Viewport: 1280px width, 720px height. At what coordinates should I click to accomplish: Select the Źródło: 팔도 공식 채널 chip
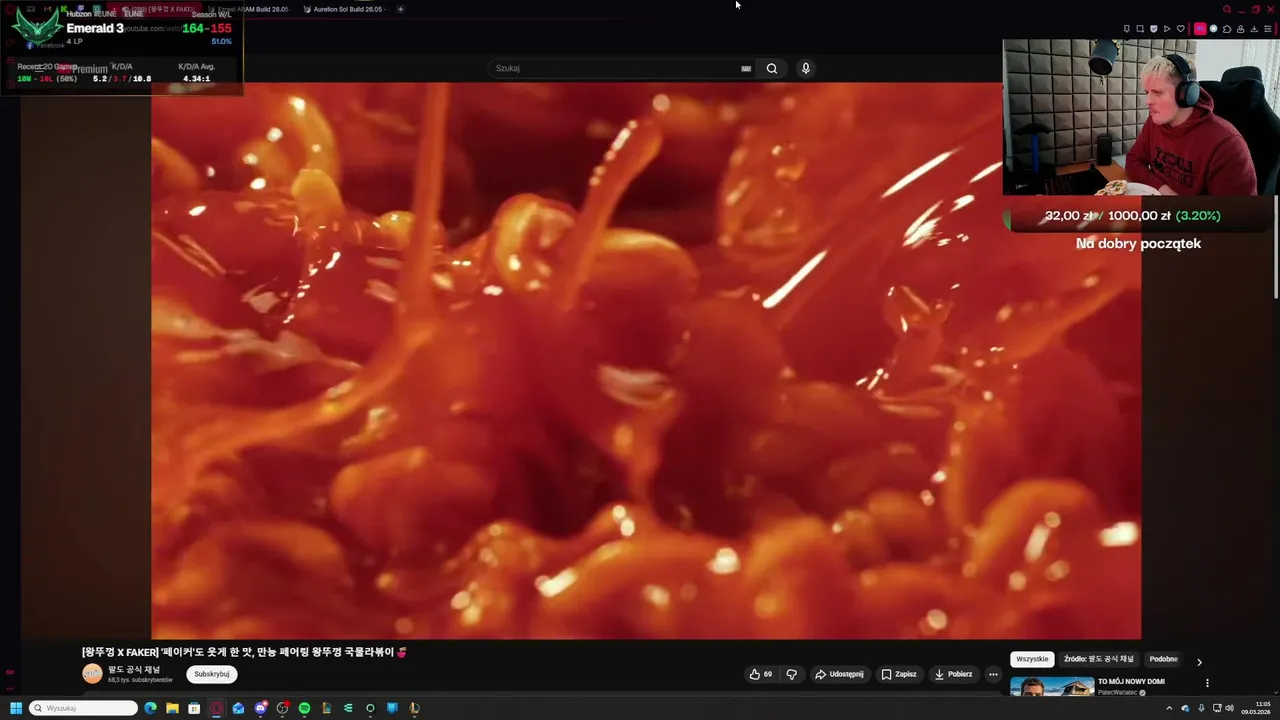pos(1098,659)
